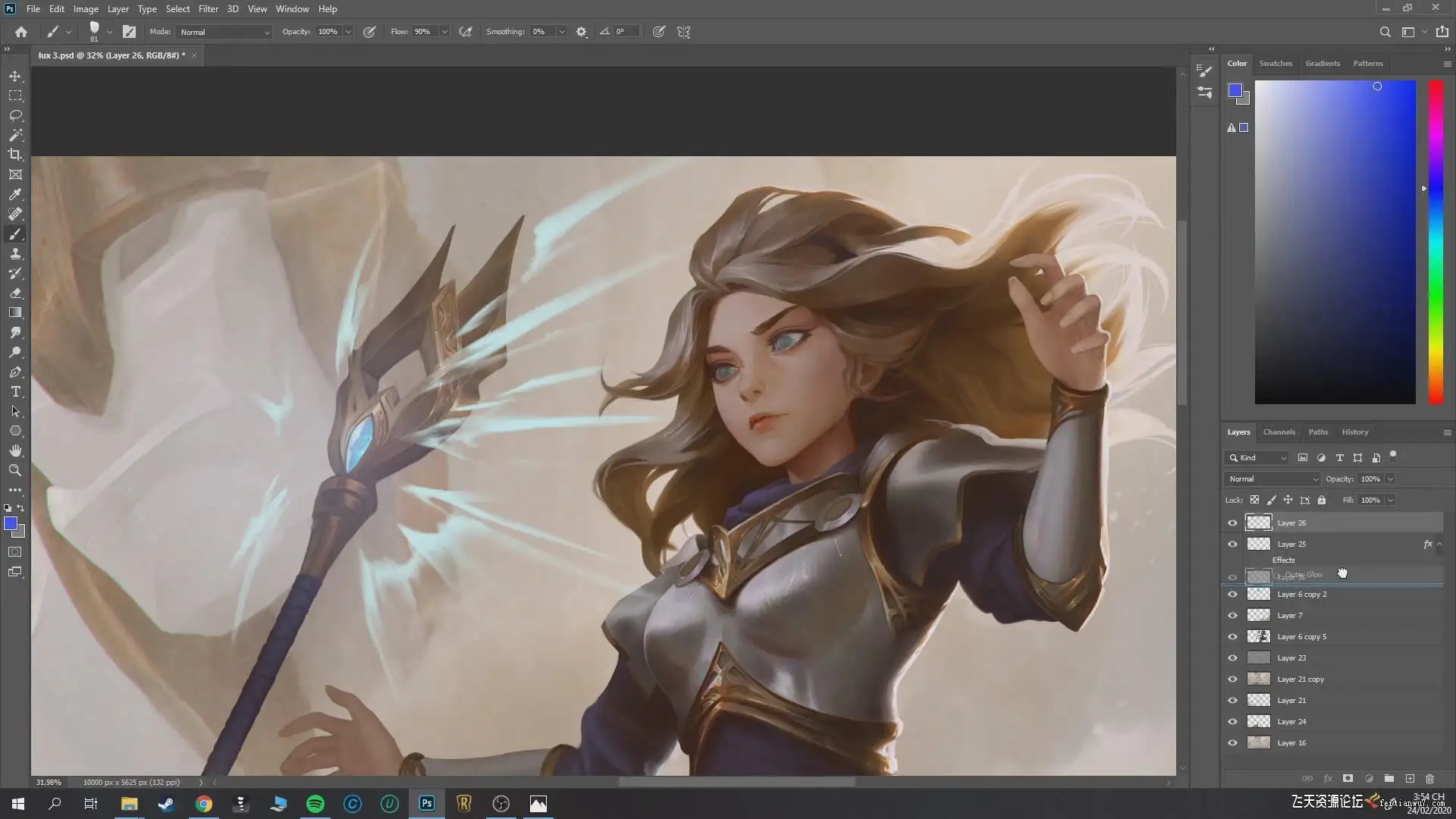
Task: Open the Swatches panel tab
Action: coord(1276,64)
